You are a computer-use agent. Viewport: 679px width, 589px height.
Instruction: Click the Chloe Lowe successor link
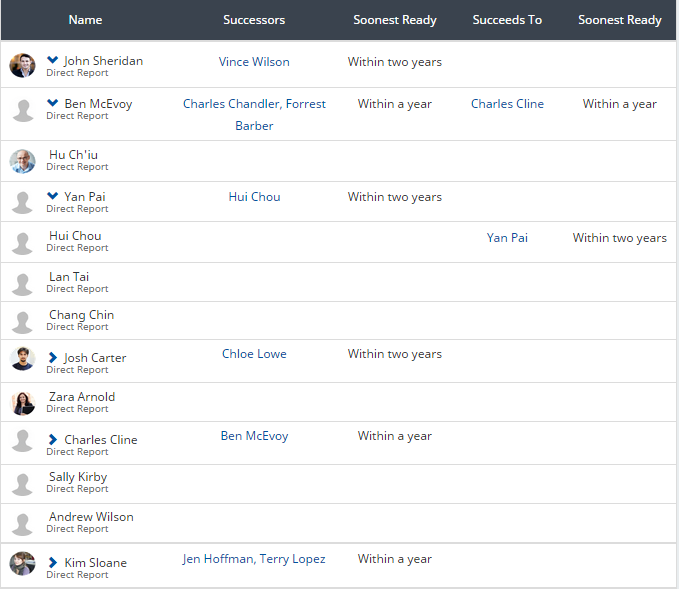254,354
